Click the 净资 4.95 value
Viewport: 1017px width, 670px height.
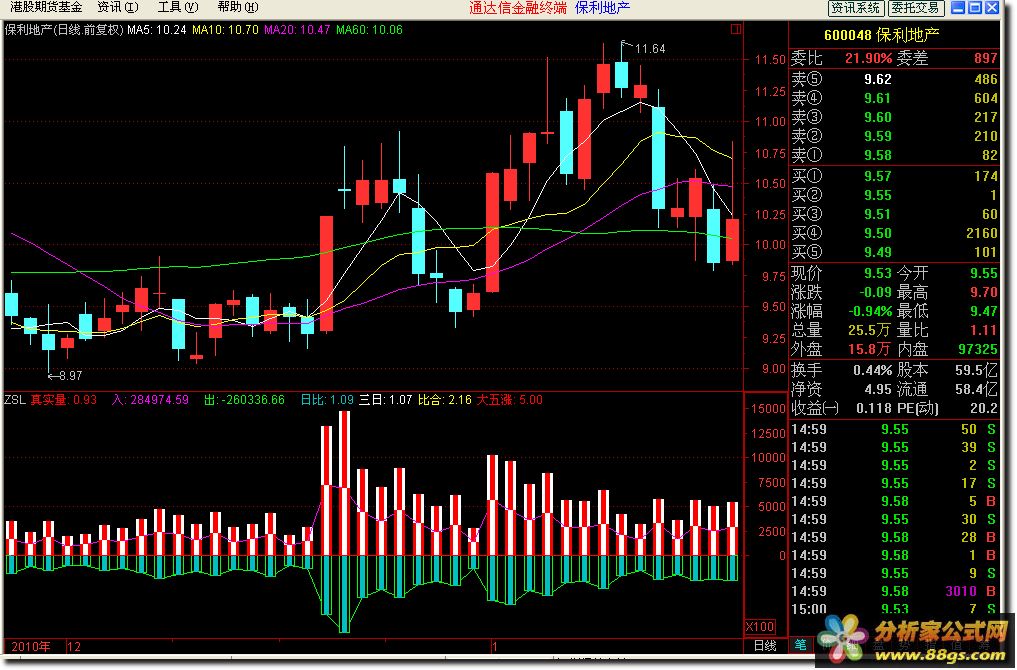click(x=878, y=389)
